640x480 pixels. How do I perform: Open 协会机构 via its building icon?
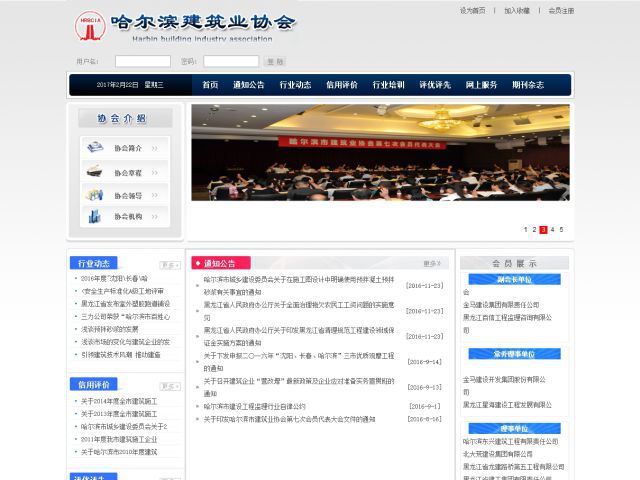[95, 217]
